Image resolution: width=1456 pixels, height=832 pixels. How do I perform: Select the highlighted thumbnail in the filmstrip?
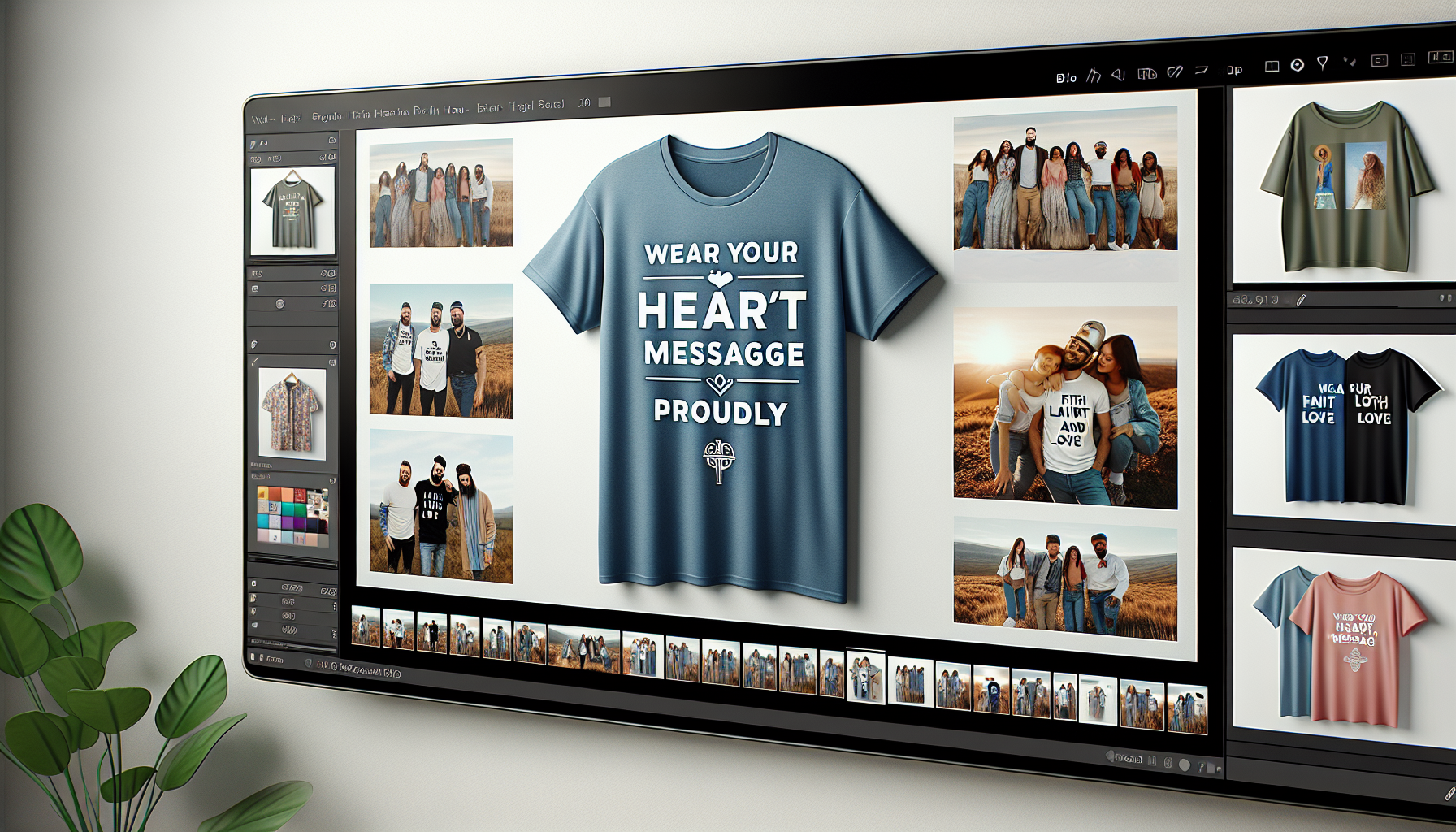[x=865, y=676]
